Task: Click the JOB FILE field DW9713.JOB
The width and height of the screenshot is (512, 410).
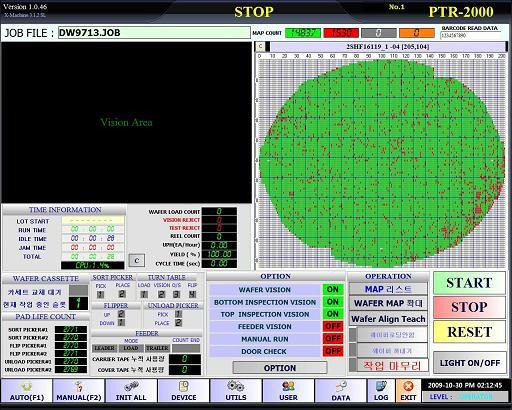Action: point(154,33)
